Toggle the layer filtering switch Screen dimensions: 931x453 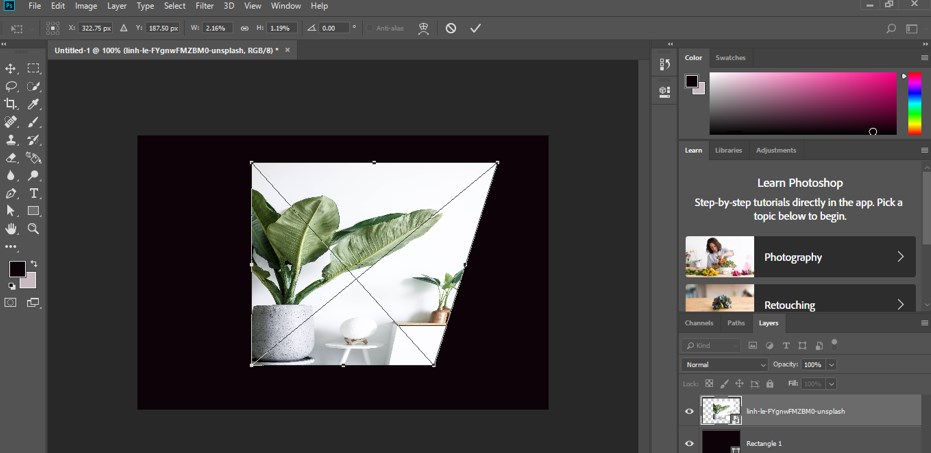click(x=834, y=343)
